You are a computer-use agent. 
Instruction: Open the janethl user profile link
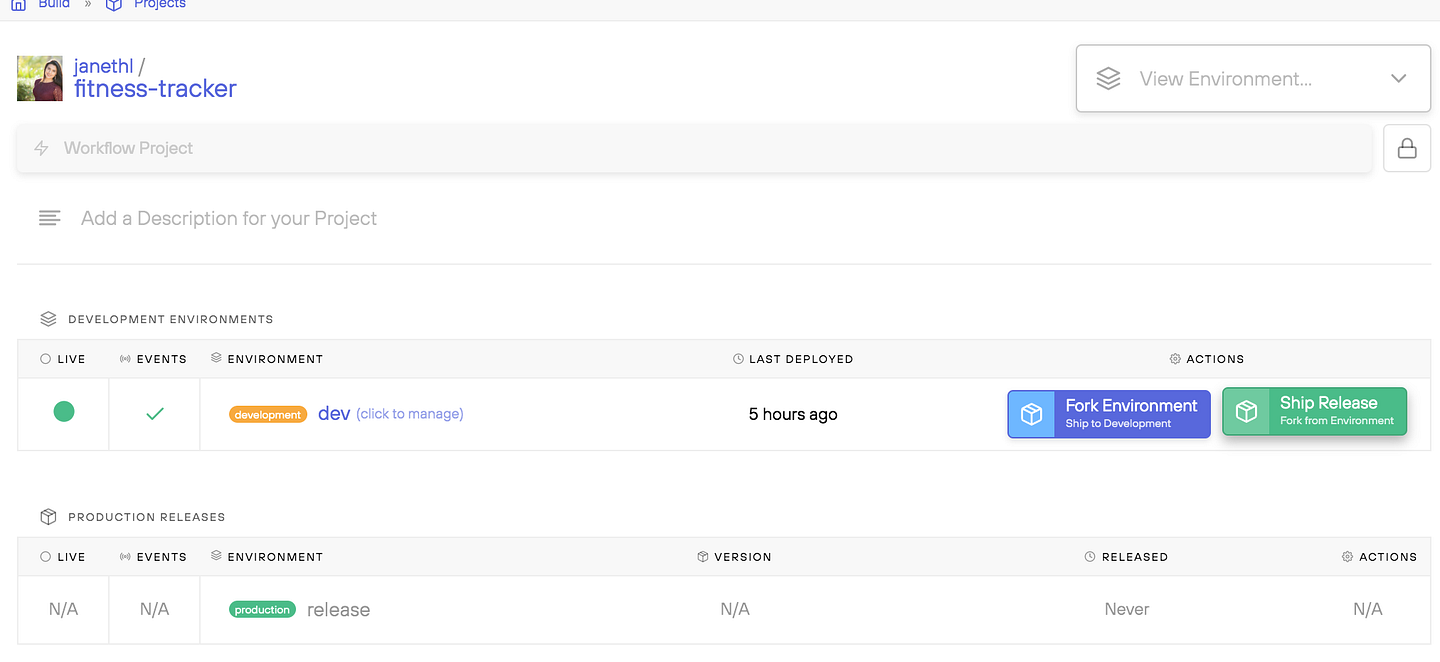103,67
